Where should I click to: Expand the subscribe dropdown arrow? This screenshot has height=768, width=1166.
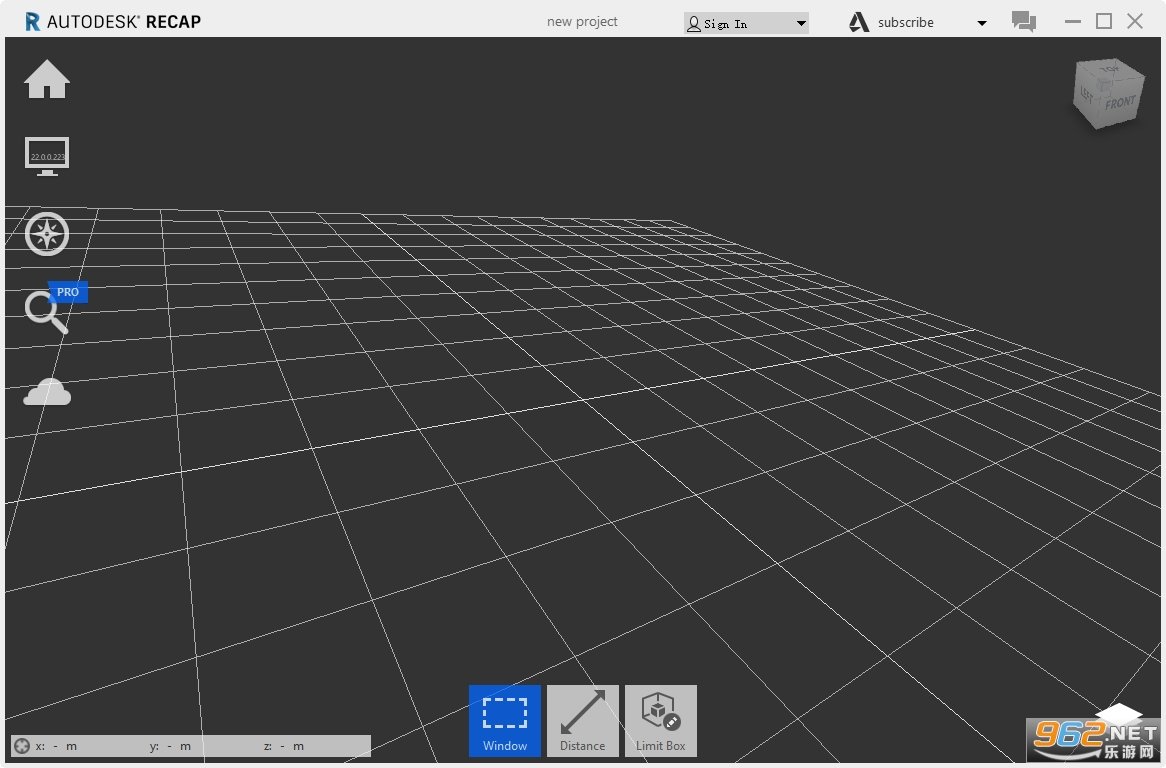[982, 23]
